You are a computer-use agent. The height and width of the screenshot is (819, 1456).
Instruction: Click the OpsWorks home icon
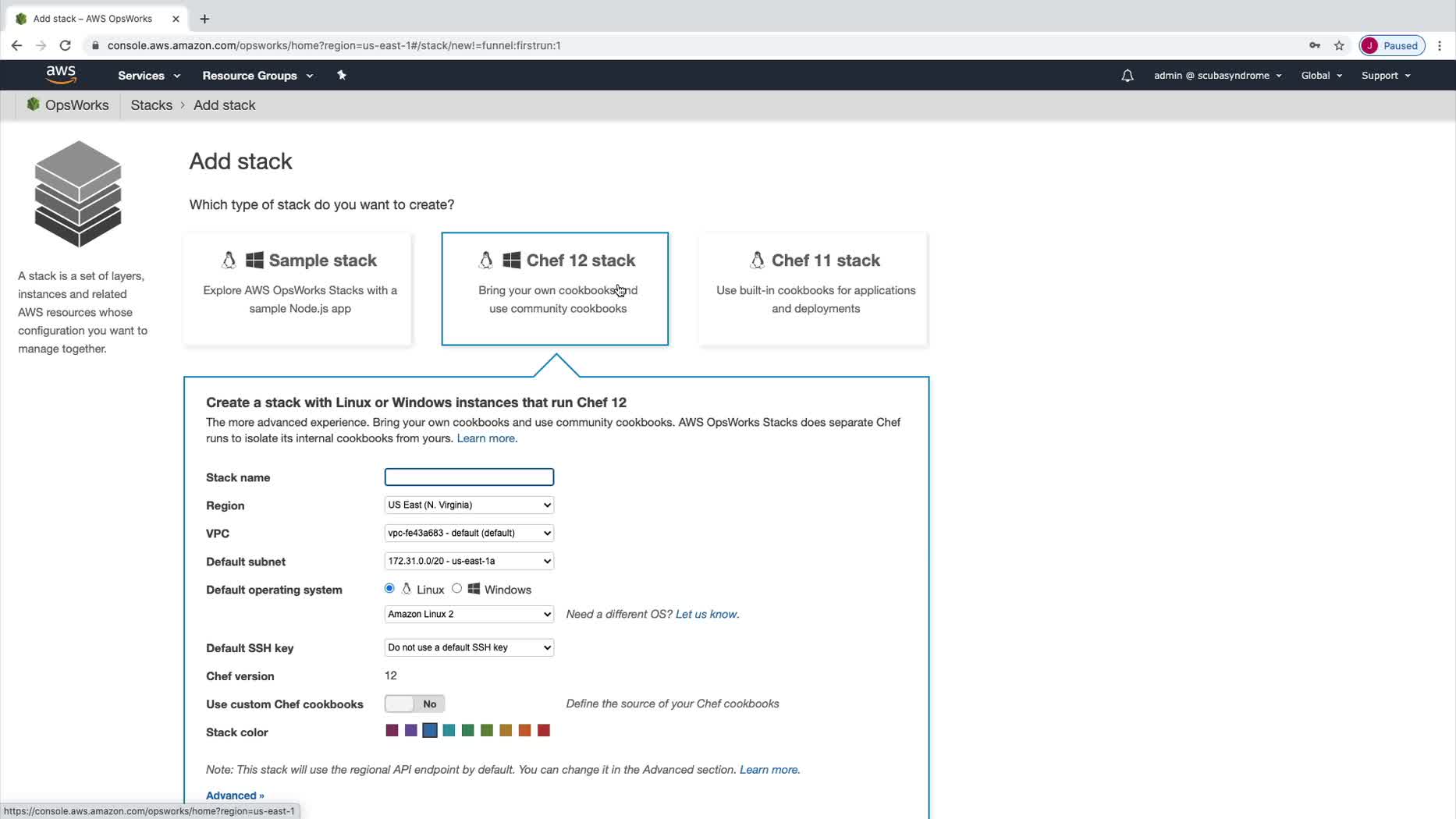(33, 105)
